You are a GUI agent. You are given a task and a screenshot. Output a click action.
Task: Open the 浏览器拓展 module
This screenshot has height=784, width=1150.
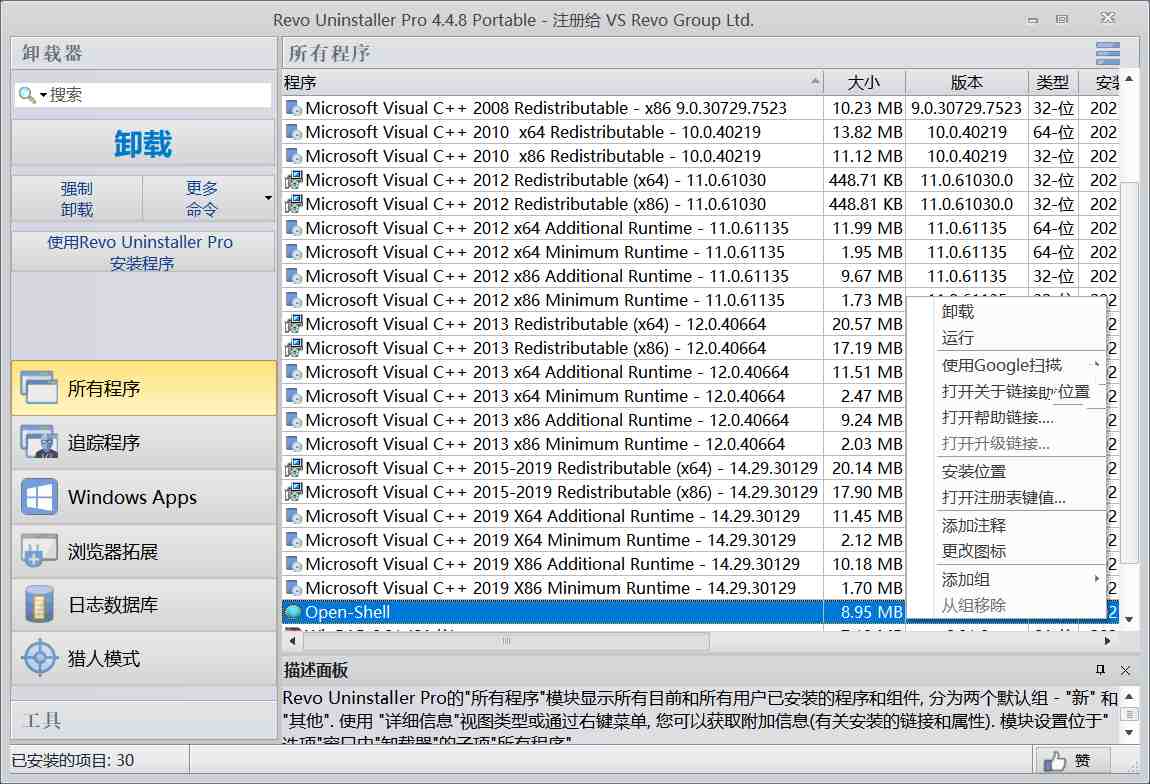[143, 550]
